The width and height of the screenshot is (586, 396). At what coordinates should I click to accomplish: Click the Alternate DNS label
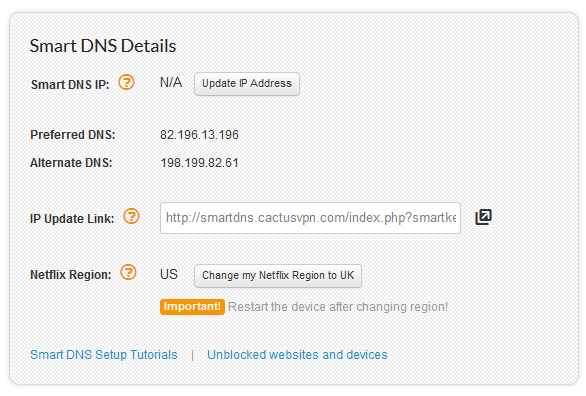pyautogui.click(x=71, y=163)
